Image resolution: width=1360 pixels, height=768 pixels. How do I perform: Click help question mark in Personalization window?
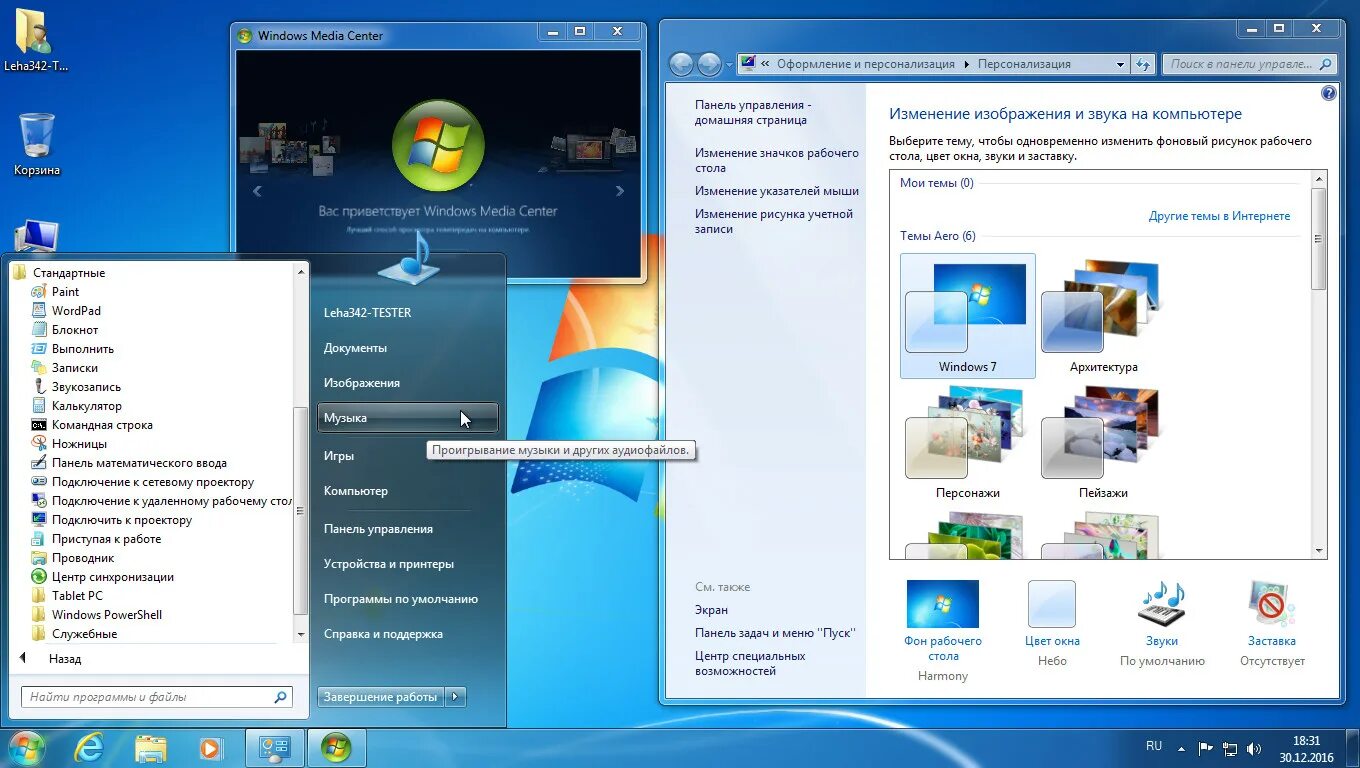(1329, 93)
